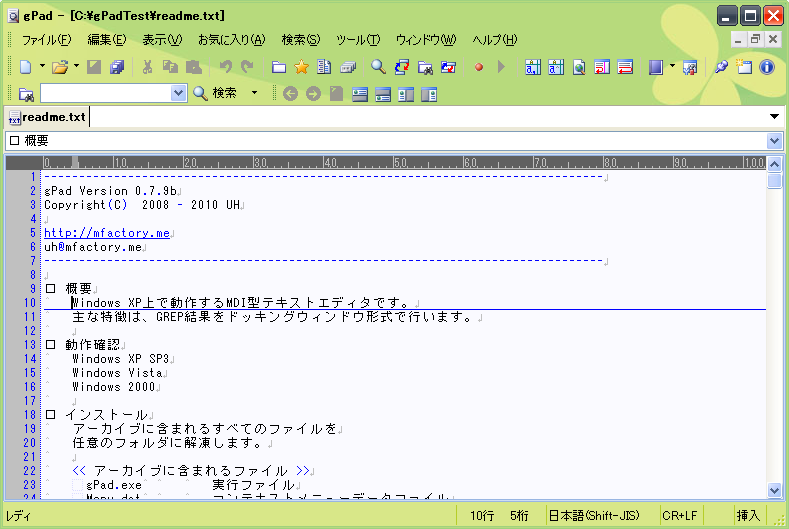Click the pin icon in toolbar

coord(721,67)
